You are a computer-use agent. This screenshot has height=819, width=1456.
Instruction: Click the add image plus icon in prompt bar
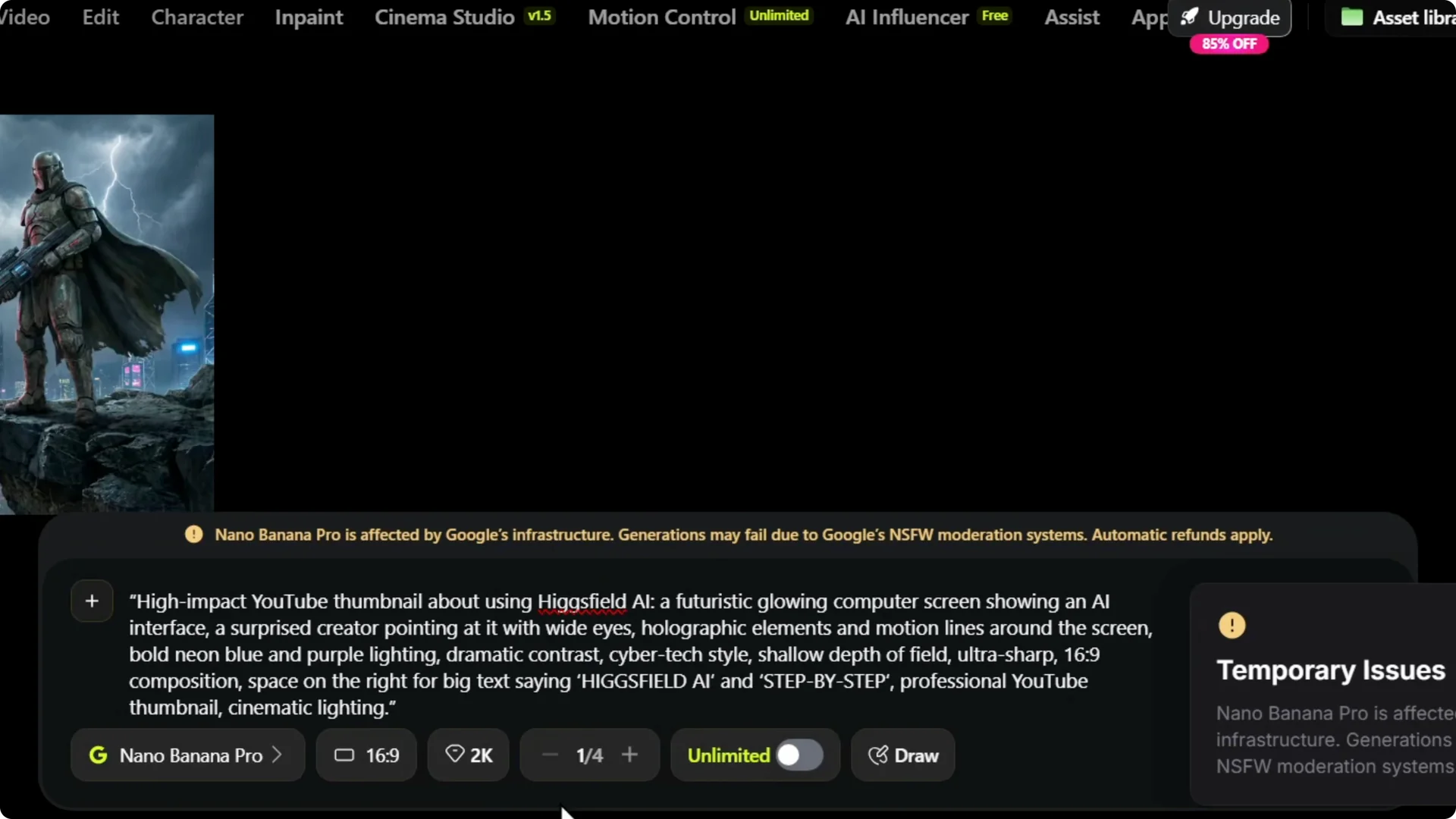91,601
